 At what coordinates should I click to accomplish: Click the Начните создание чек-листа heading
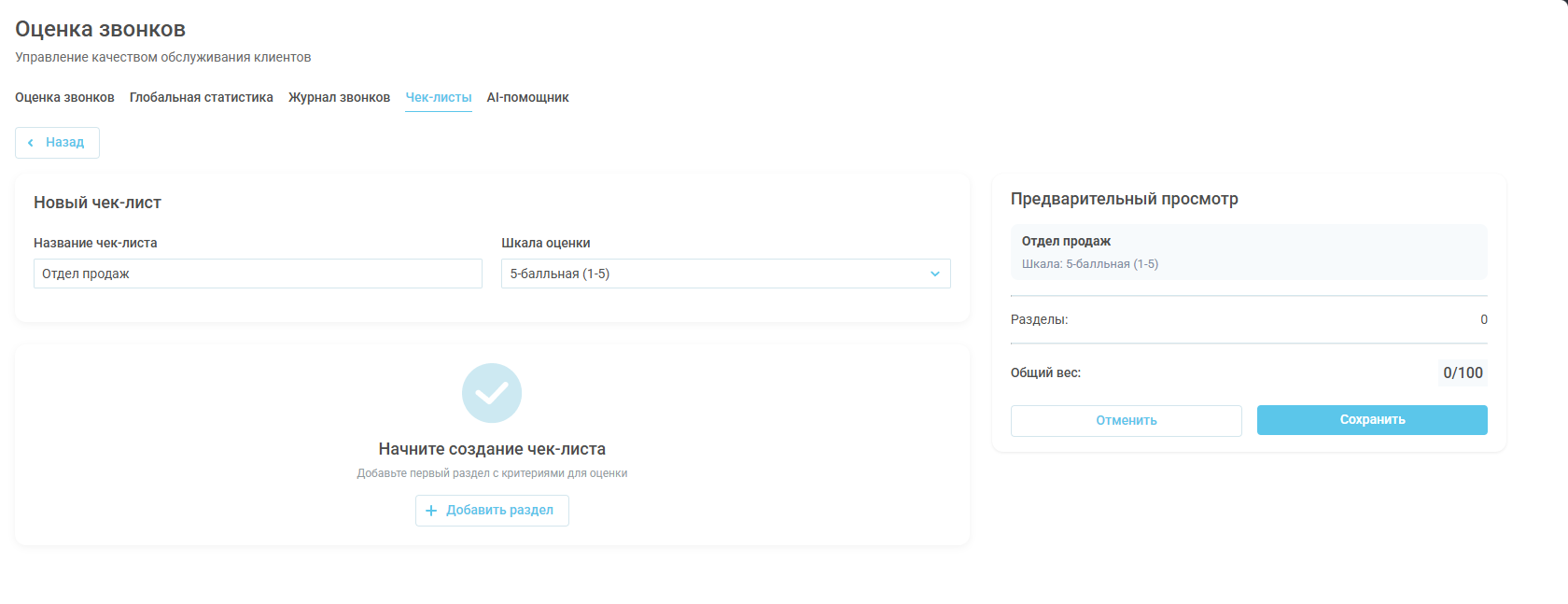(x=492, y=449)
